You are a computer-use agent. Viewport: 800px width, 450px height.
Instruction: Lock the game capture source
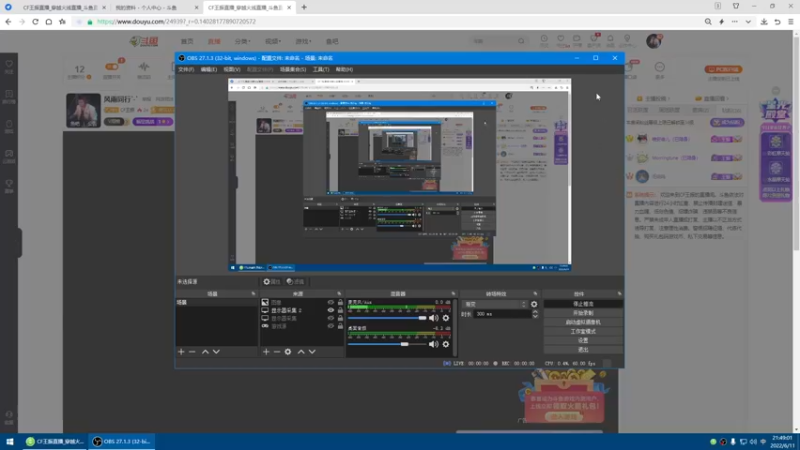(340, 326)
